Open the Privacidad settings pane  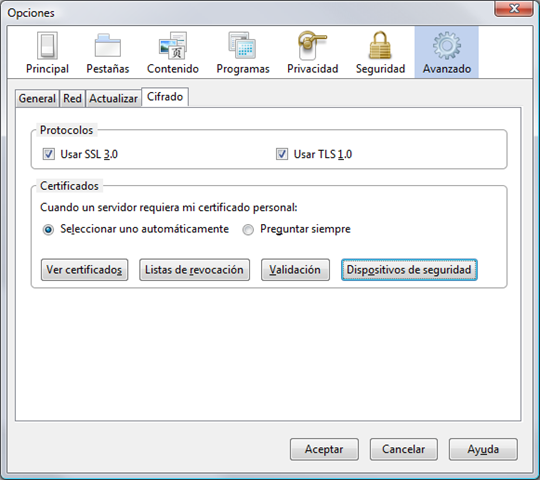pos(312,53)
